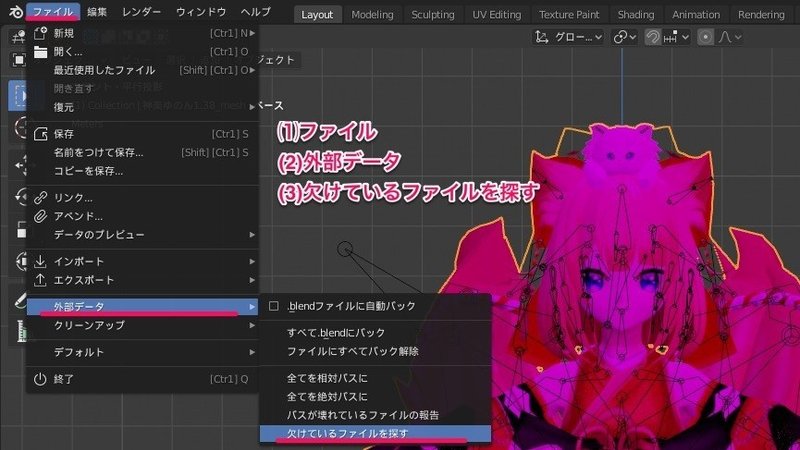Expand the デフォルト submenu
This screenshot has width=800, height=450.
point(142,352)
